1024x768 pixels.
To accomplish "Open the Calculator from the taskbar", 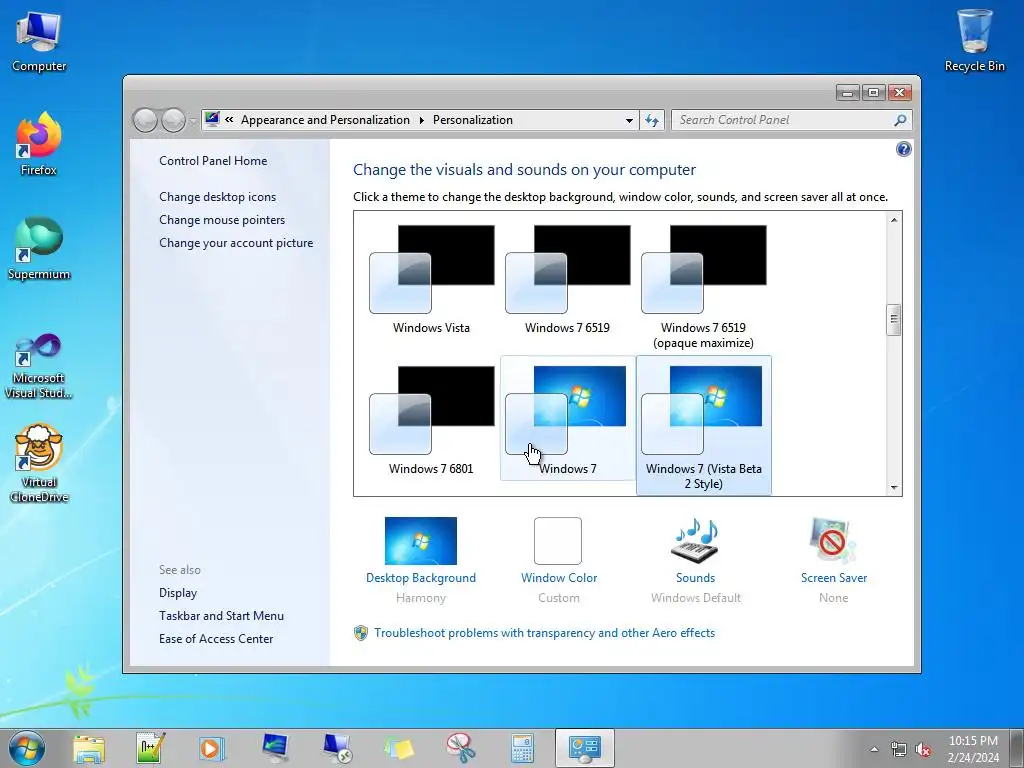I will coord(522,748).
